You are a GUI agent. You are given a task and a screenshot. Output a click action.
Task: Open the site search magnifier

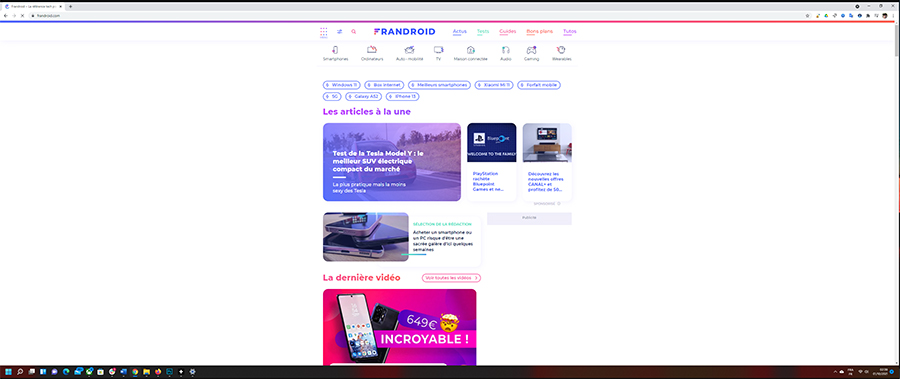coord(354,32)
